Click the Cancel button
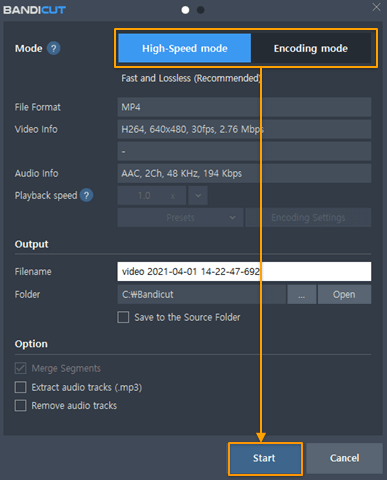Viewport: 387px width, 480px height. [344, 458]
